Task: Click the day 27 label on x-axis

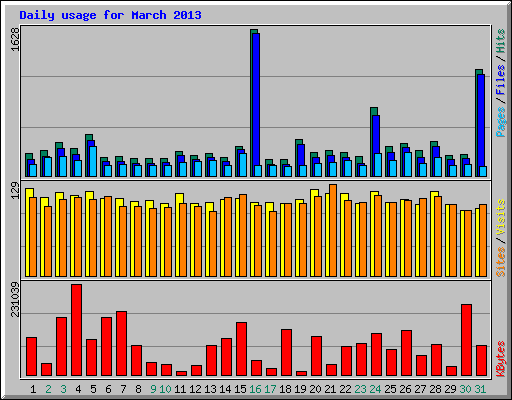Action: pos(420,389)
